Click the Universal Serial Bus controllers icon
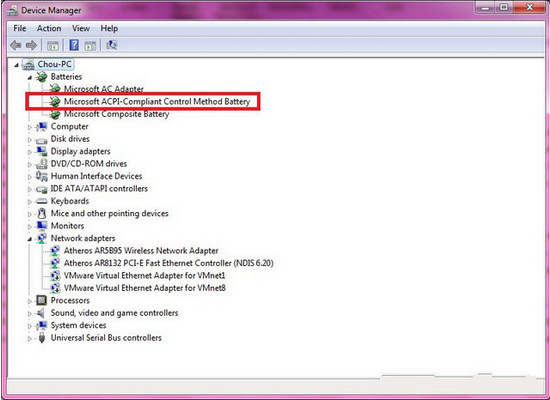550x400 pixels. [x=42, y=338]
